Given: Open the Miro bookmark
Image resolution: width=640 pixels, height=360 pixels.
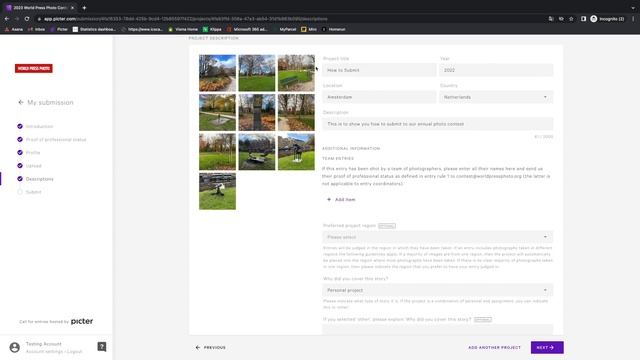Looking at the screenshot, I should point(309,29).
